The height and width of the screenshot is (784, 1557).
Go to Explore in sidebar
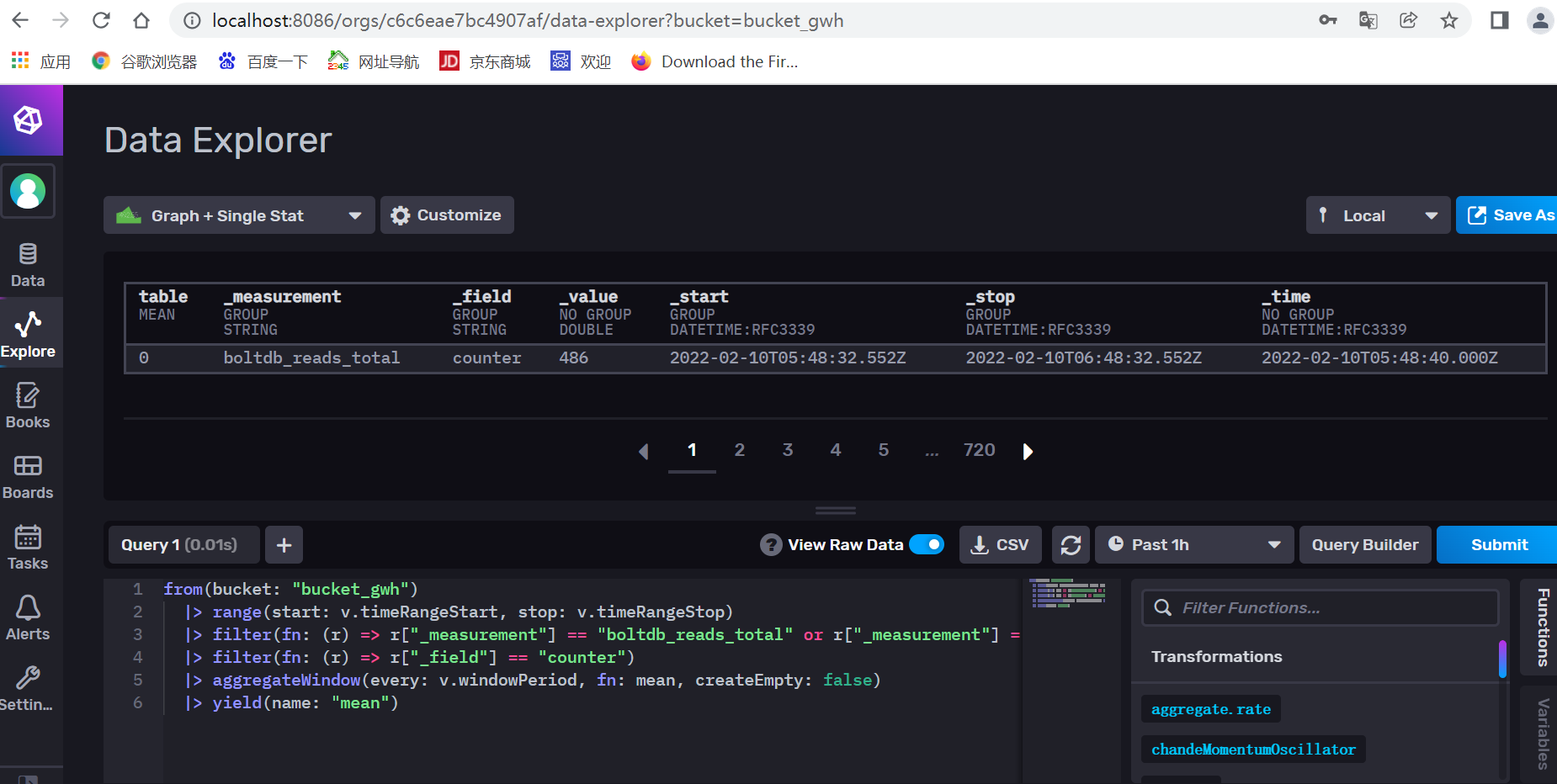(x=28, y=335)
